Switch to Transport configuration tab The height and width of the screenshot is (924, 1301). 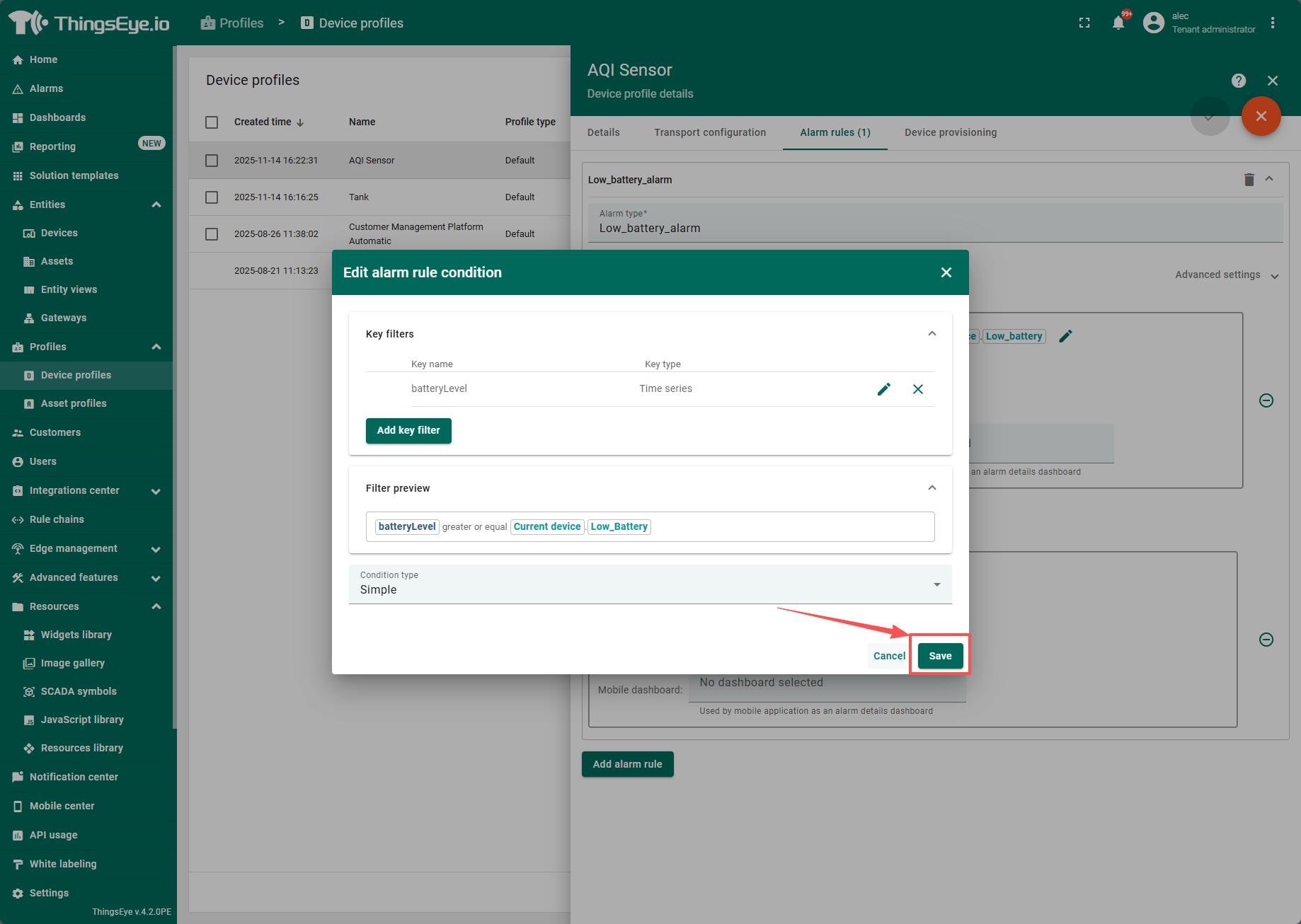pos(709,132)
